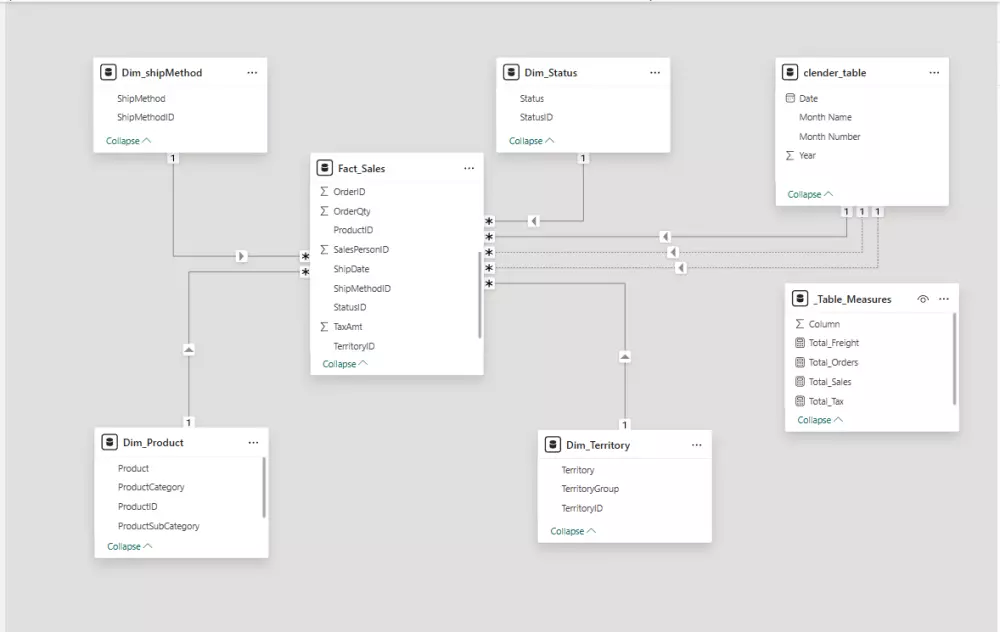Click the sigma icon beside TaxAmt
The width and height of the screenshot is (1000, 632).
[324, 326]
